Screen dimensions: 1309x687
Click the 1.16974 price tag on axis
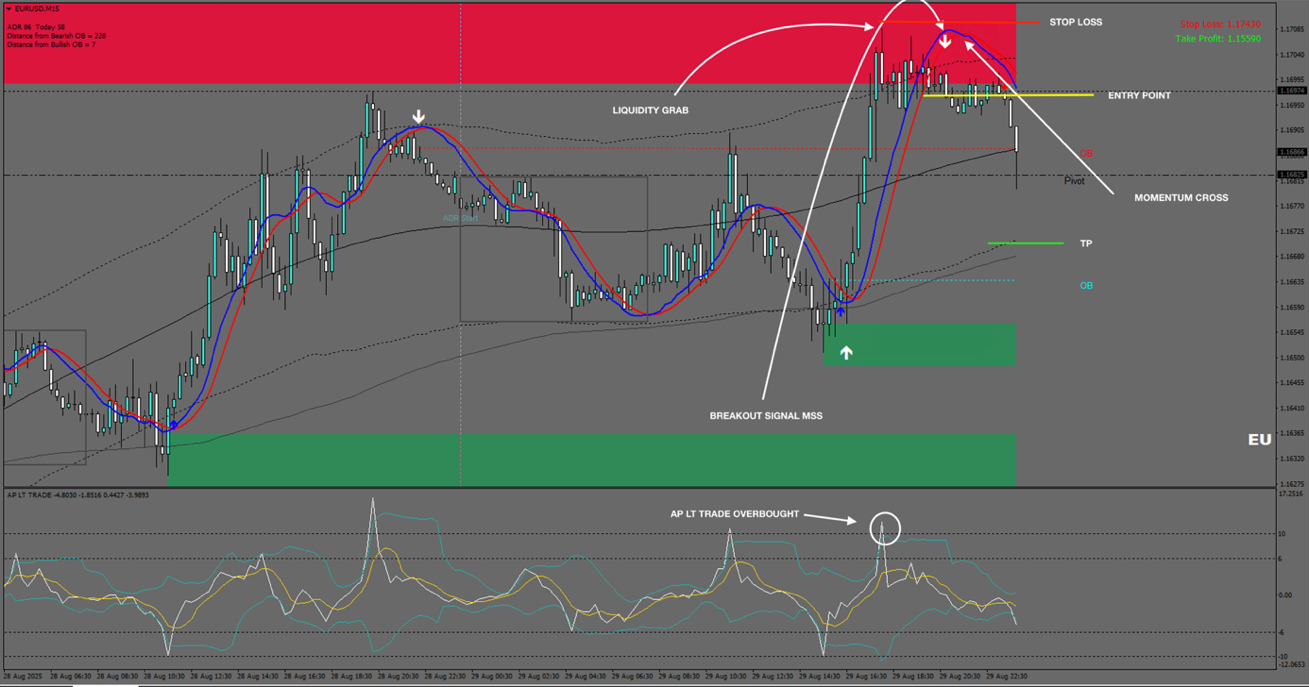(1291, 90)
